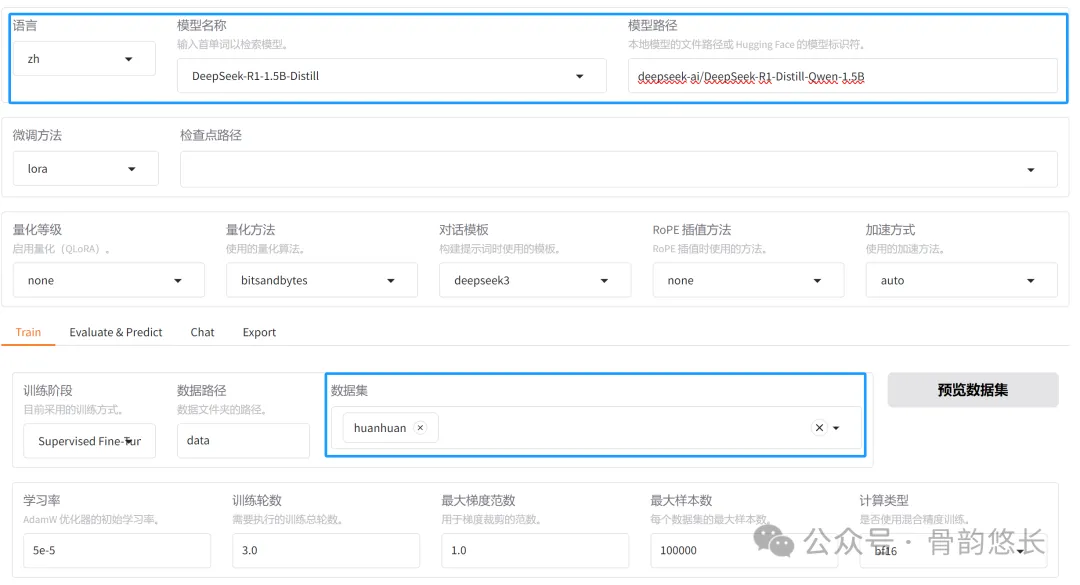Image resolution: width=1080 pixels, height=585 pixels.
Task: Open the 训练阶段 Supervised Fine-Tuning dropdown
Action: [x=90, y=441]
